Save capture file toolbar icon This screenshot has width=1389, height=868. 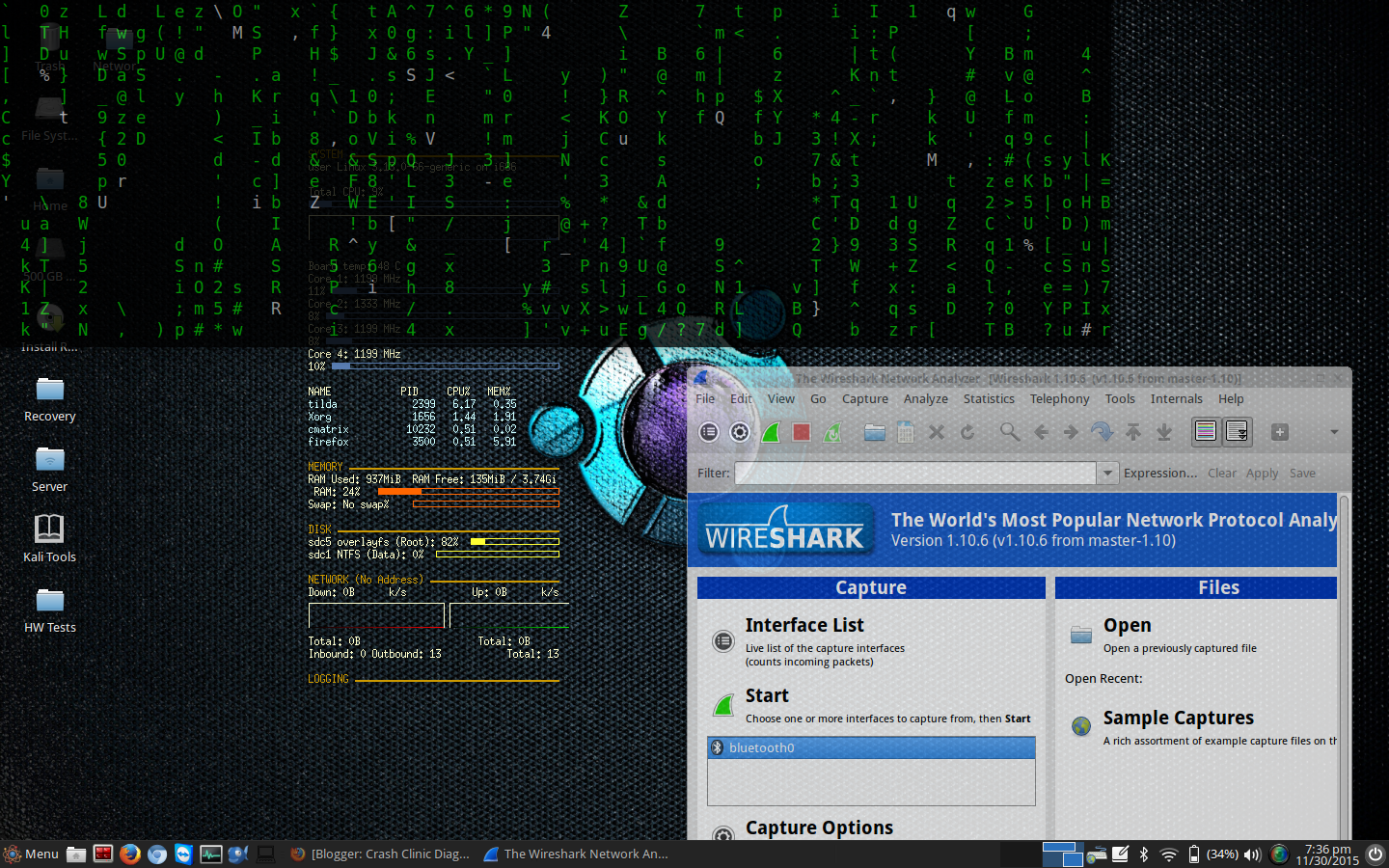click(906, 432)
